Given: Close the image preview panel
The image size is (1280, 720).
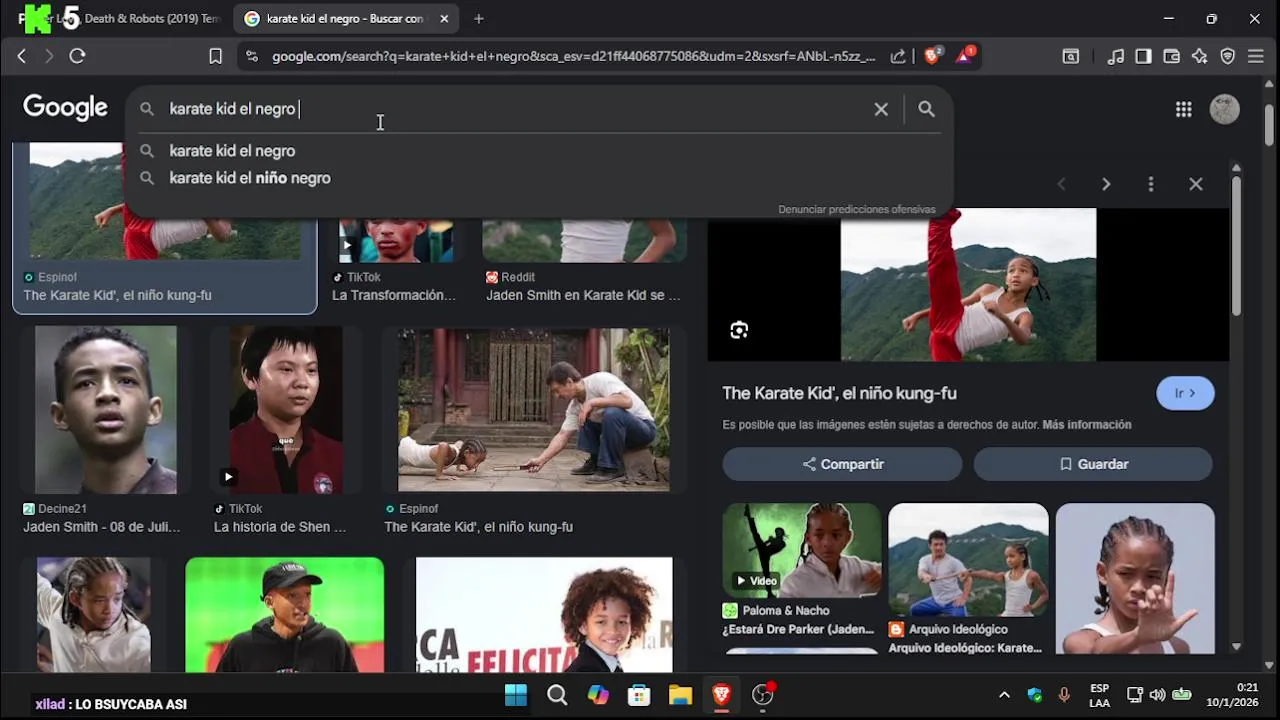Looking at the screenshot, I should pos(1196,184).
